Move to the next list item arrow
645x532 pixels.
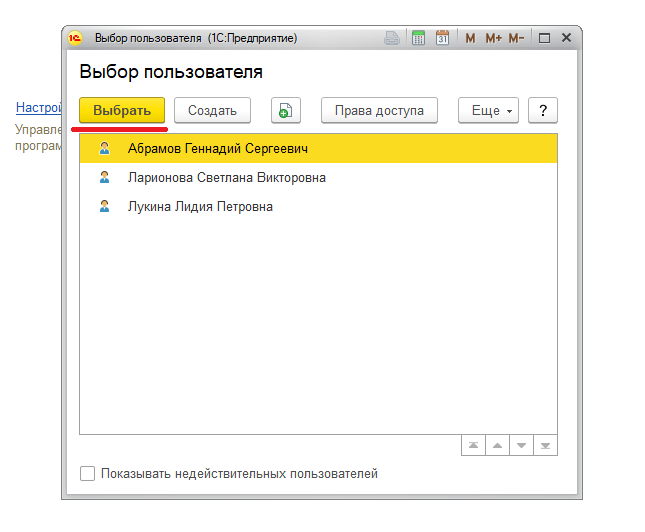pyautogui.click(x=521, y=446)
